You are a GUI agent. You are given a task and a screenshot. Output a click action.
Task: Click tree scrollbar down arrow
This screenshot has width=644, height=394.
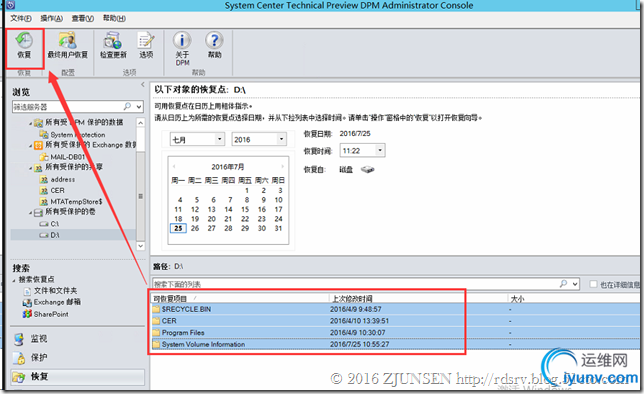tap(140, 246)
